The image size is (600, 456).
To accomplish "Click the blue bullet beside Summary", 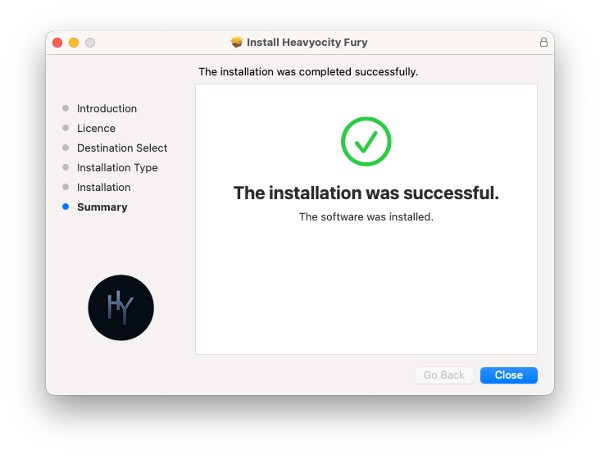I will [65, 207].
